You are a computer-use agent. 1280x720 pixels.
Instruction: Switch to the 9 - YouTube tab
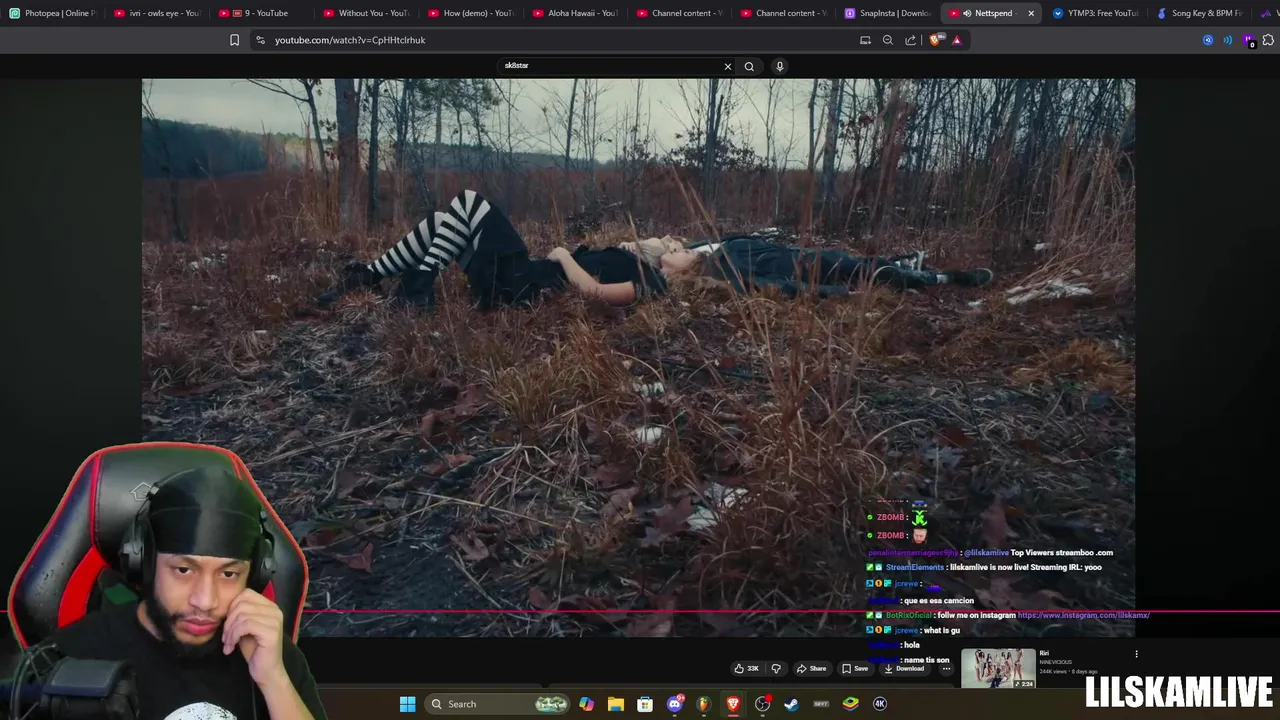click(261, 13)
